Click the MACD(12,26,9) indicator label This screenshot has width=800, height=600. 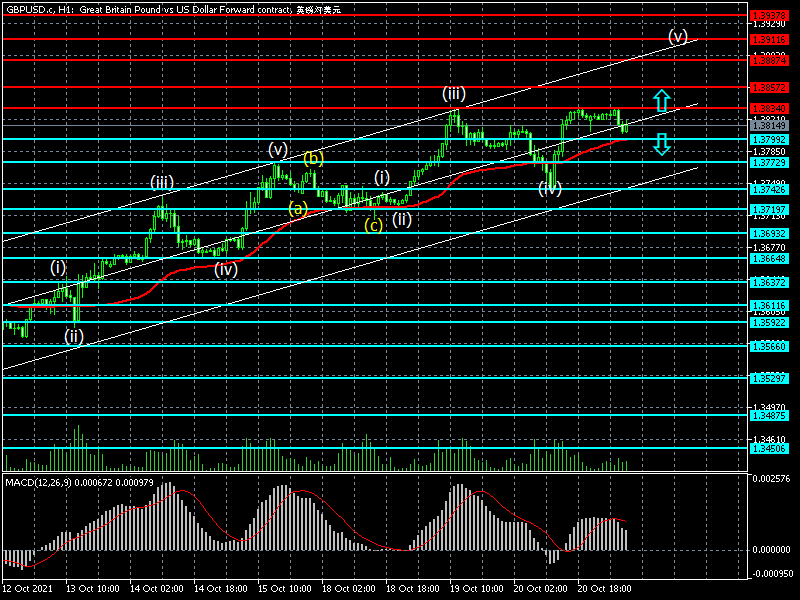tap(79, 482)
